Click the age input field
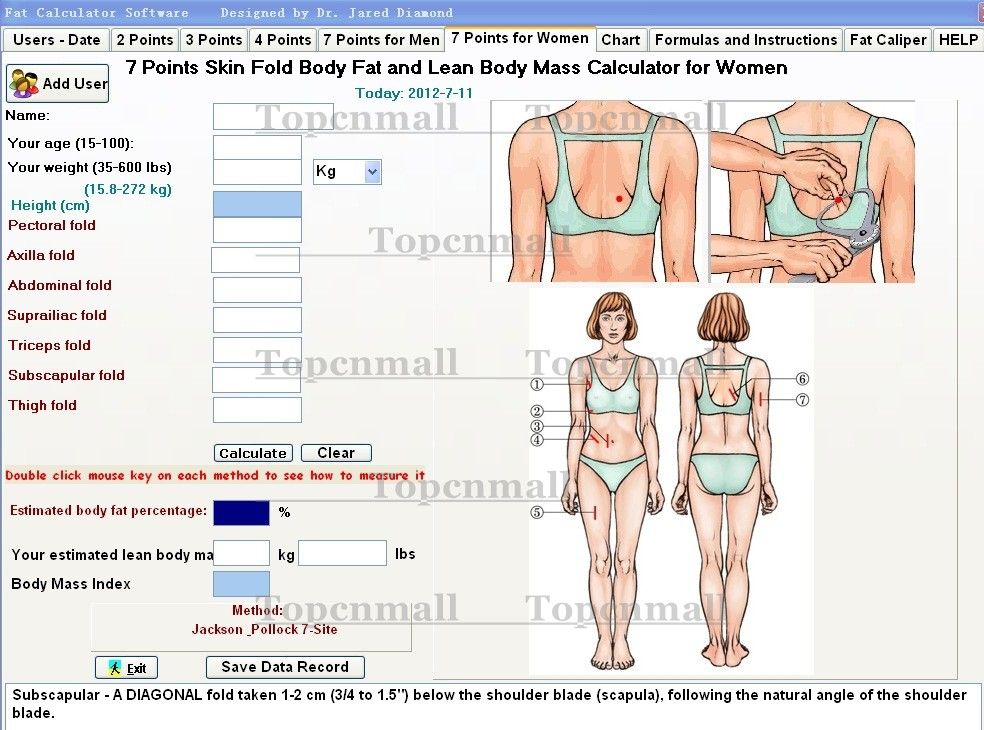Viewport: 984px width, 730px height. 257,147
